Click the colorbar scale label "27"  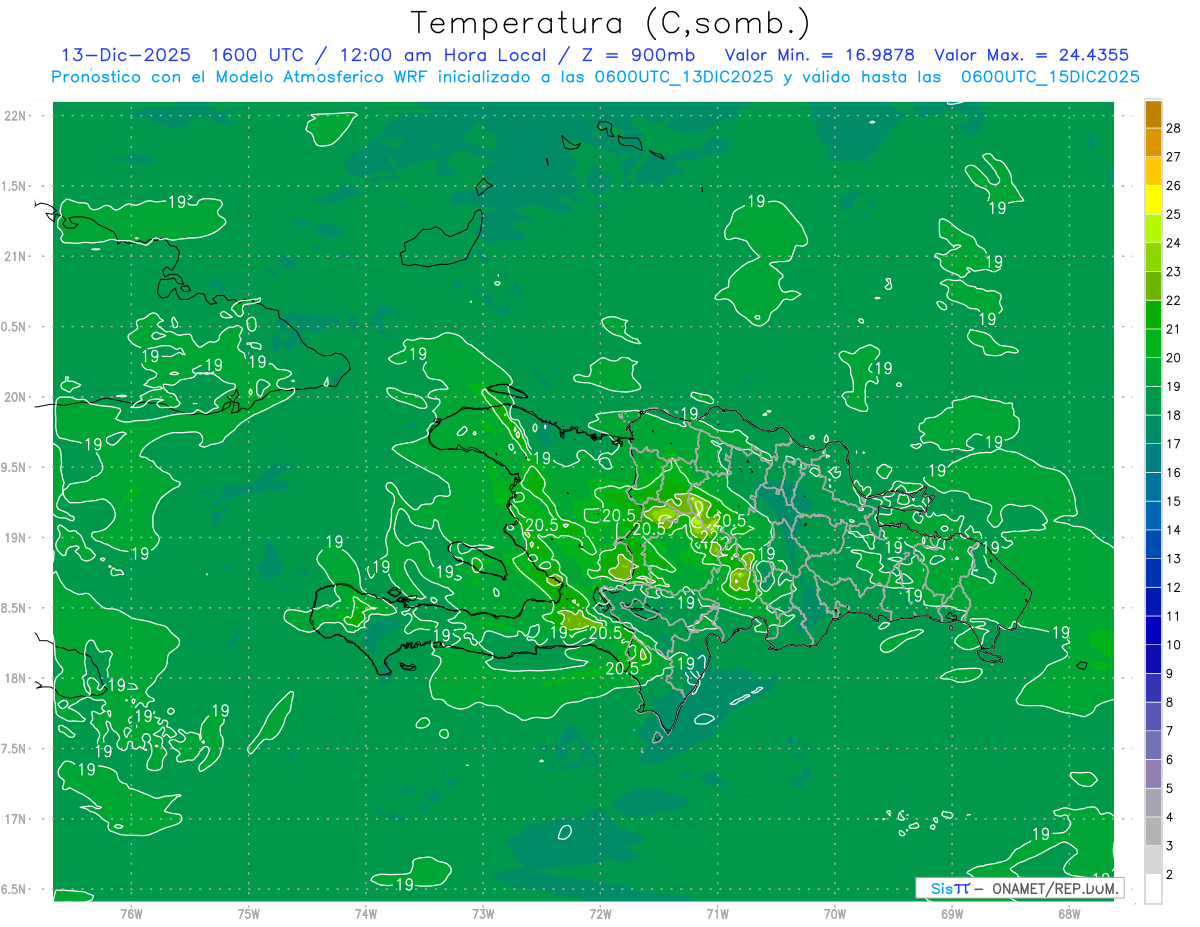click(1174, 157)
